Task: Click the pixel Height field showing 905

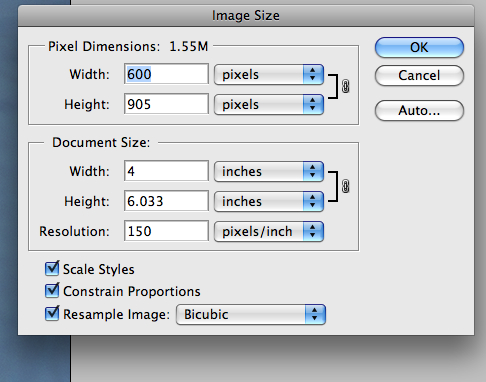Action: pos(166,104)
